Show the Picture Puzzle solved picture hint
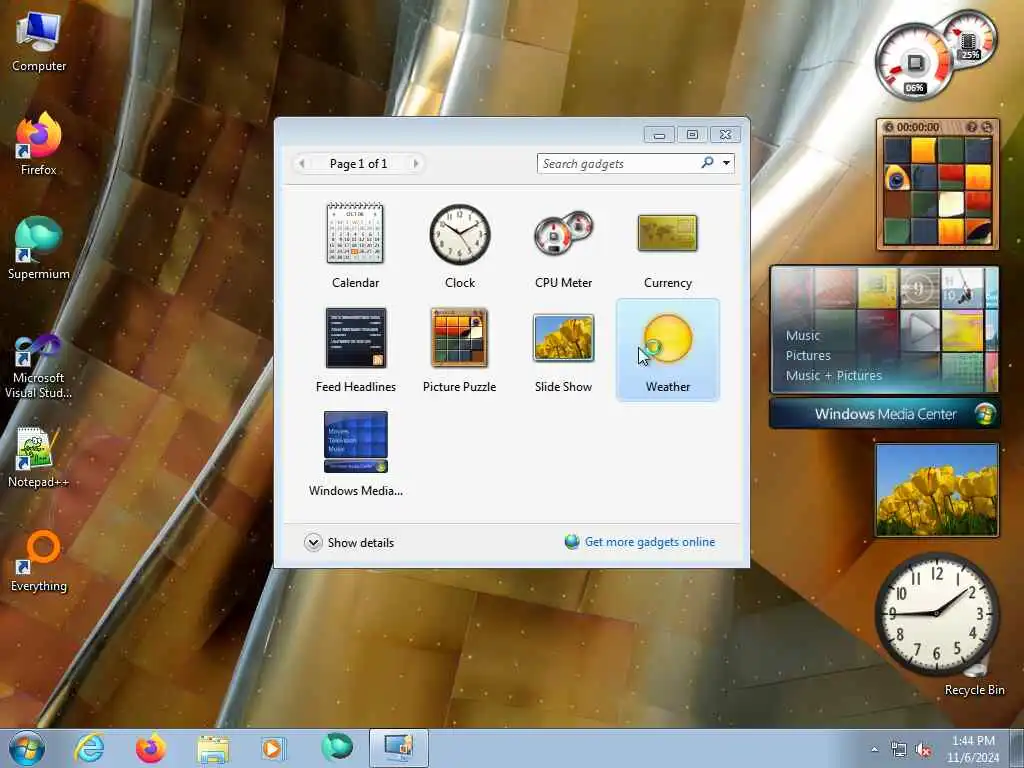The image size is (1024, 768). click(971, 127)
